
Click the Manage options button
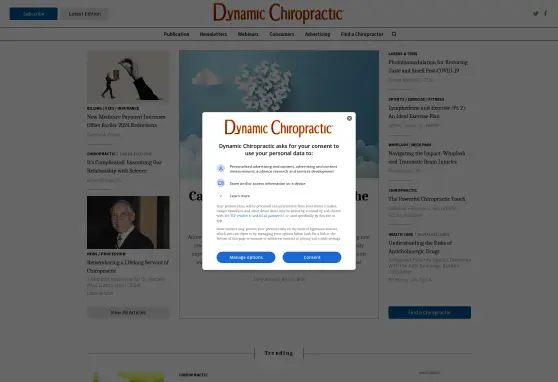[246, 257]
